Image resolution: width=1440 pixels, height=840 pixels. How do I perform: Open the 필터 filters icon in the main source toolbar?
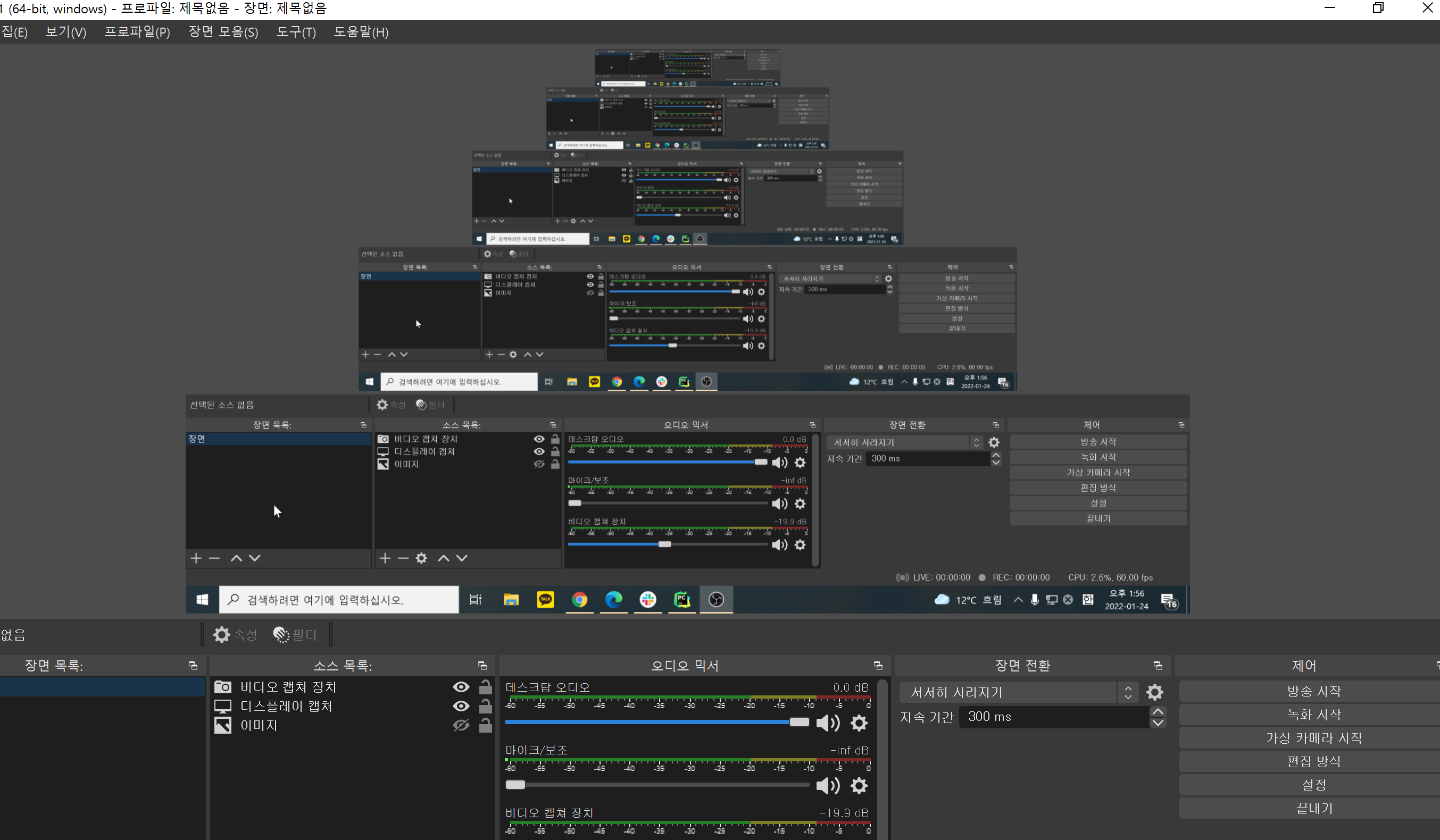point(281,634)
